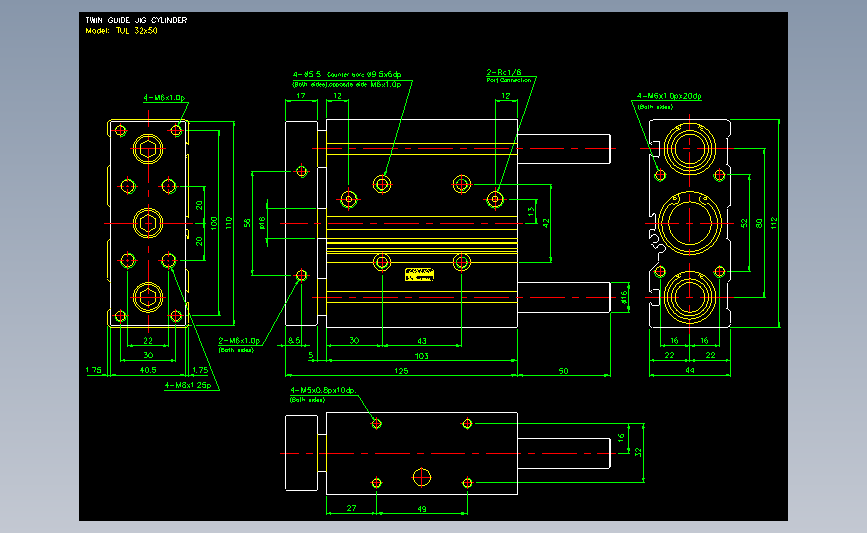Click the 'Port Connection' note text
The height and width of the screenshot is (533, 867).
coord(509,81)
